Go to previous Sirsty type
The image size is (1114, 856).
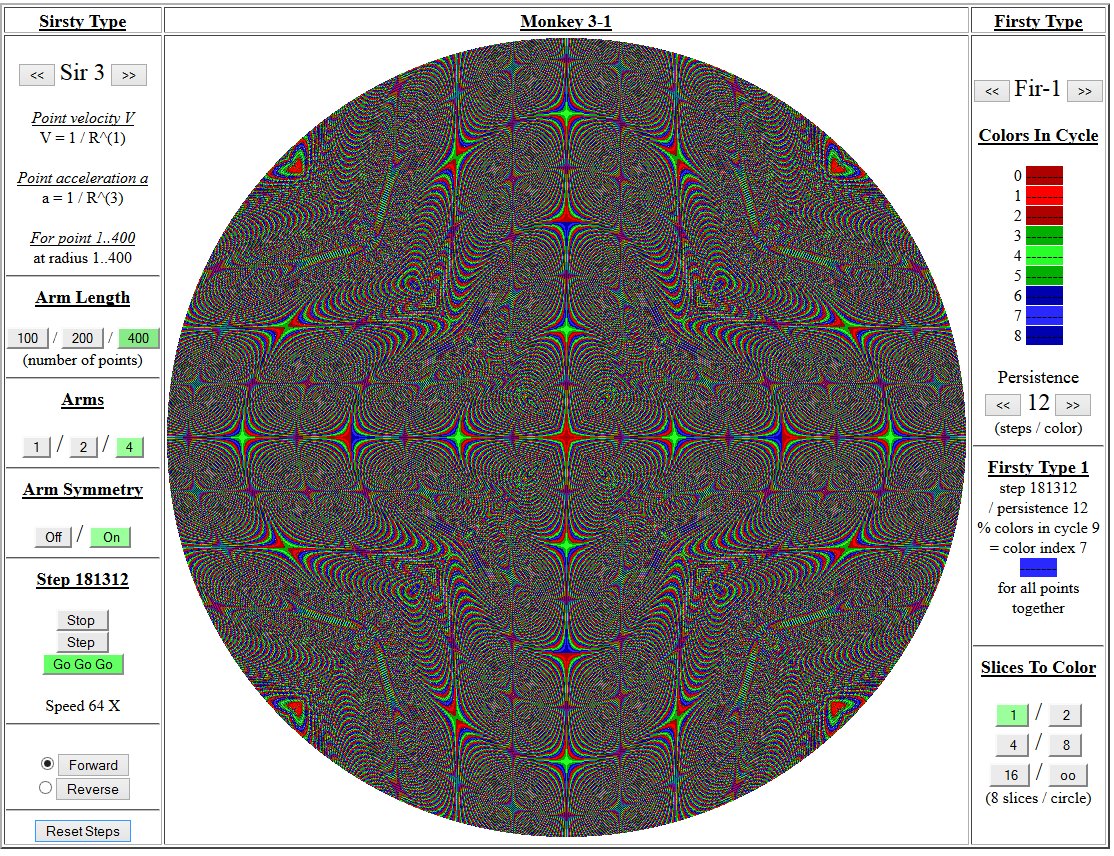[37, 75]
